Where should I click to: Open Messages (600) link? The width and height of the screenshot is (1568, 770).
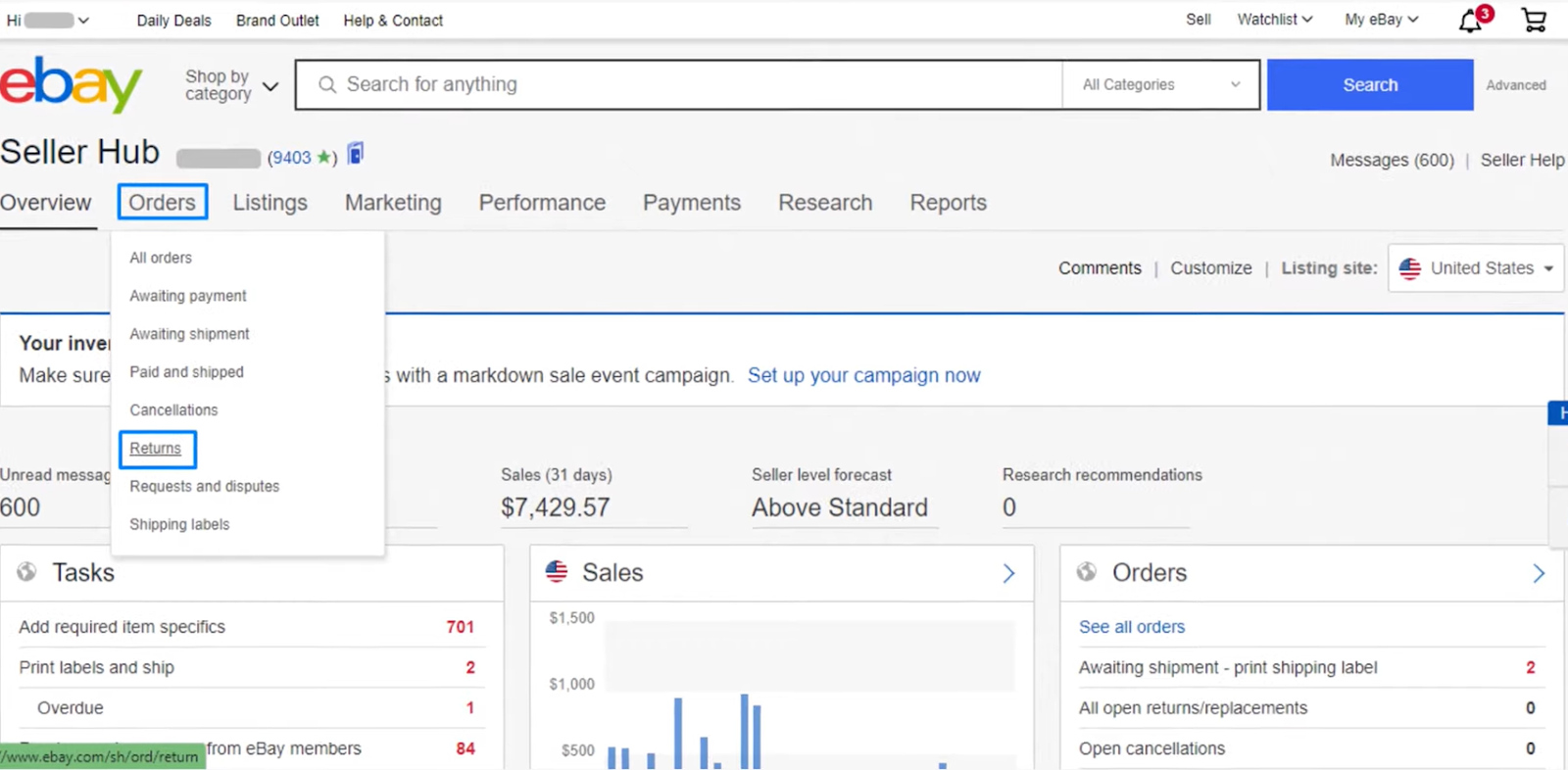click(x=1392, y=161)
